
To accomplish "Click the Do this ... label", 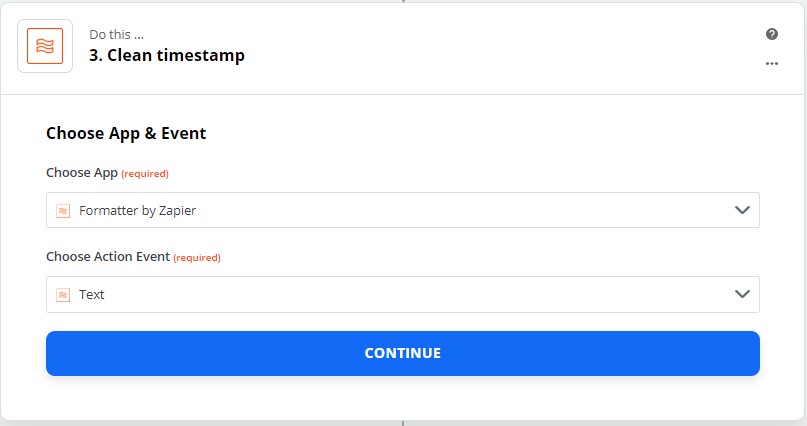I will 116,34.
